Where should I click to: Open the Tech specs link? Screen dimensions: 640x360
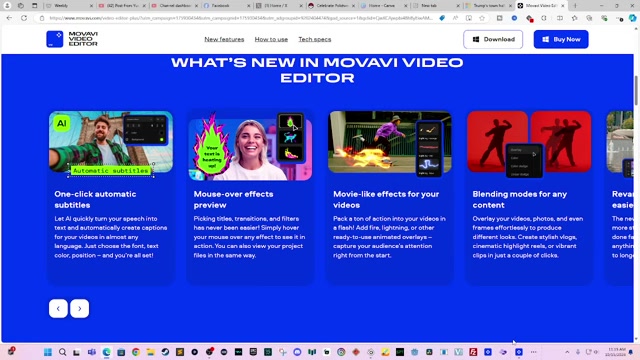315,39
